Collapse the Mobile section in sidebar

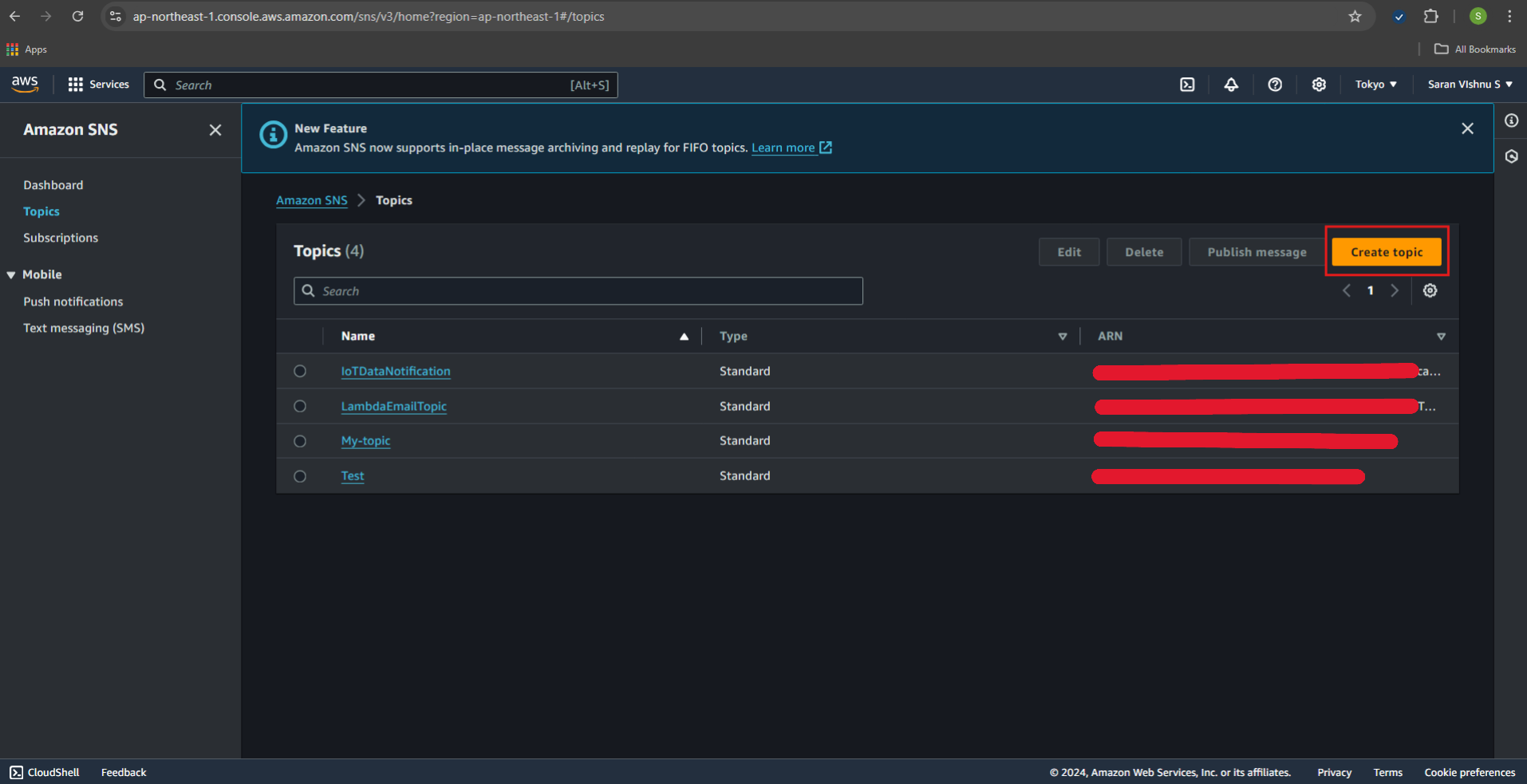[x=11, y=275]
